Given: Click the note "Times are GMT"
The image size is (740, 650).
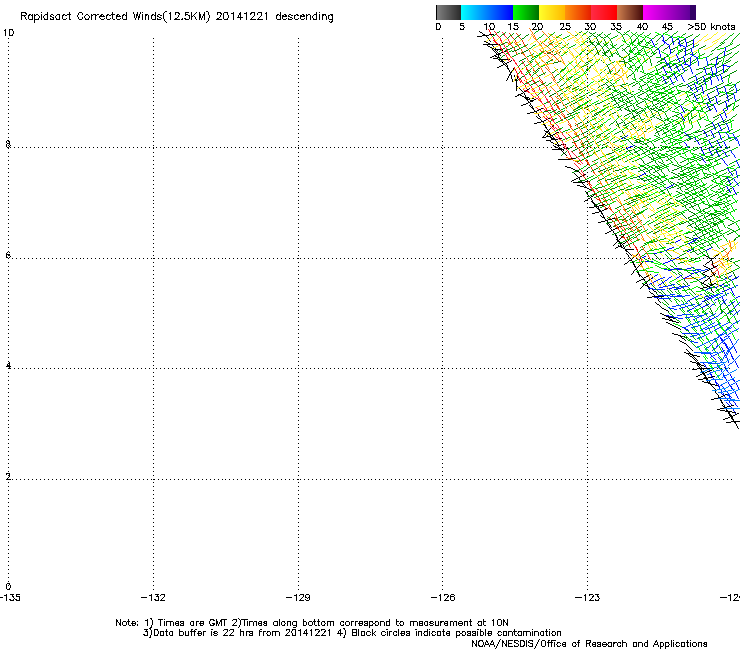Looking at the screenshot, I should coord(193,623).
